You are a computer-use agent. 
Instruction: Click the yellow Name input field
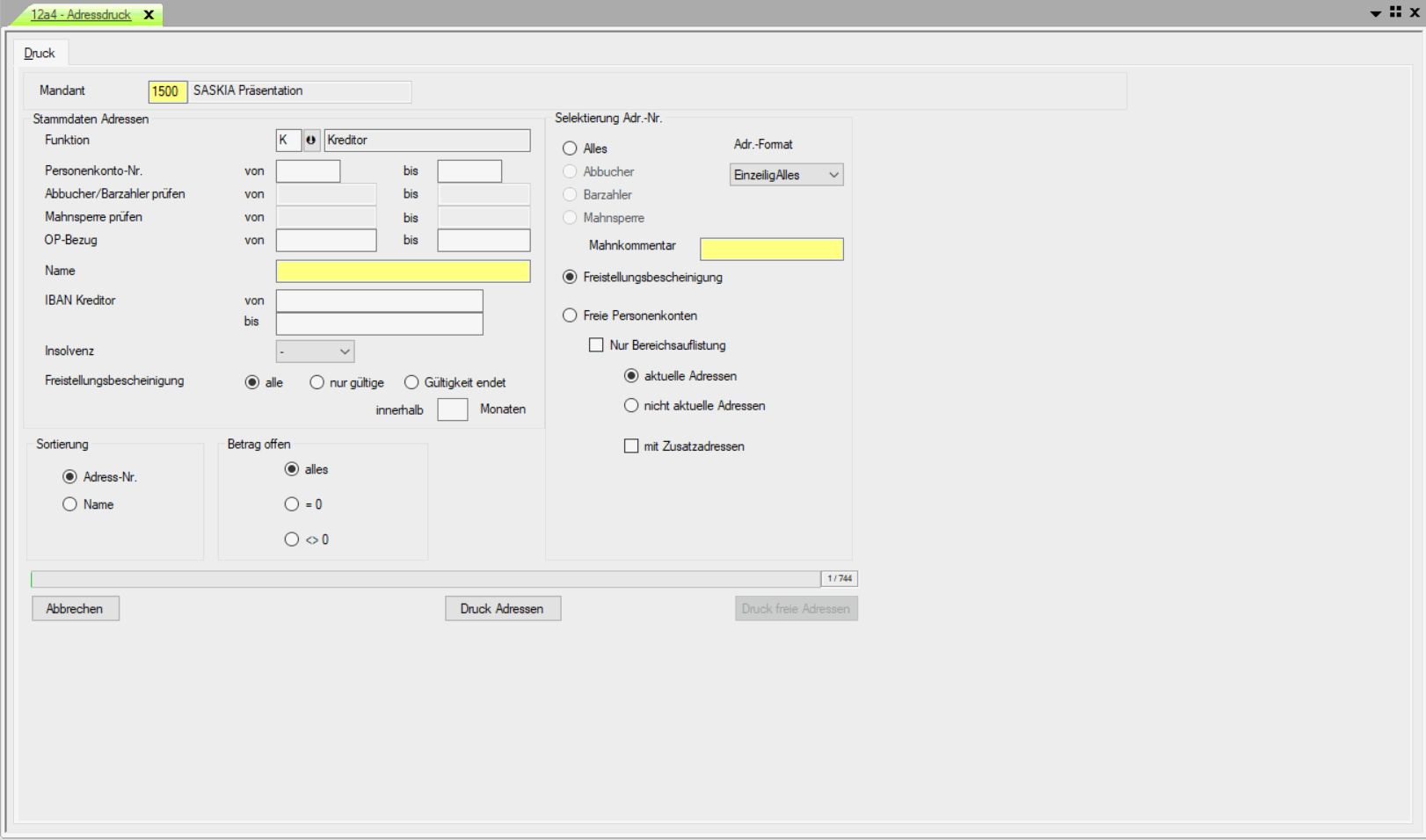pos(403,272)
